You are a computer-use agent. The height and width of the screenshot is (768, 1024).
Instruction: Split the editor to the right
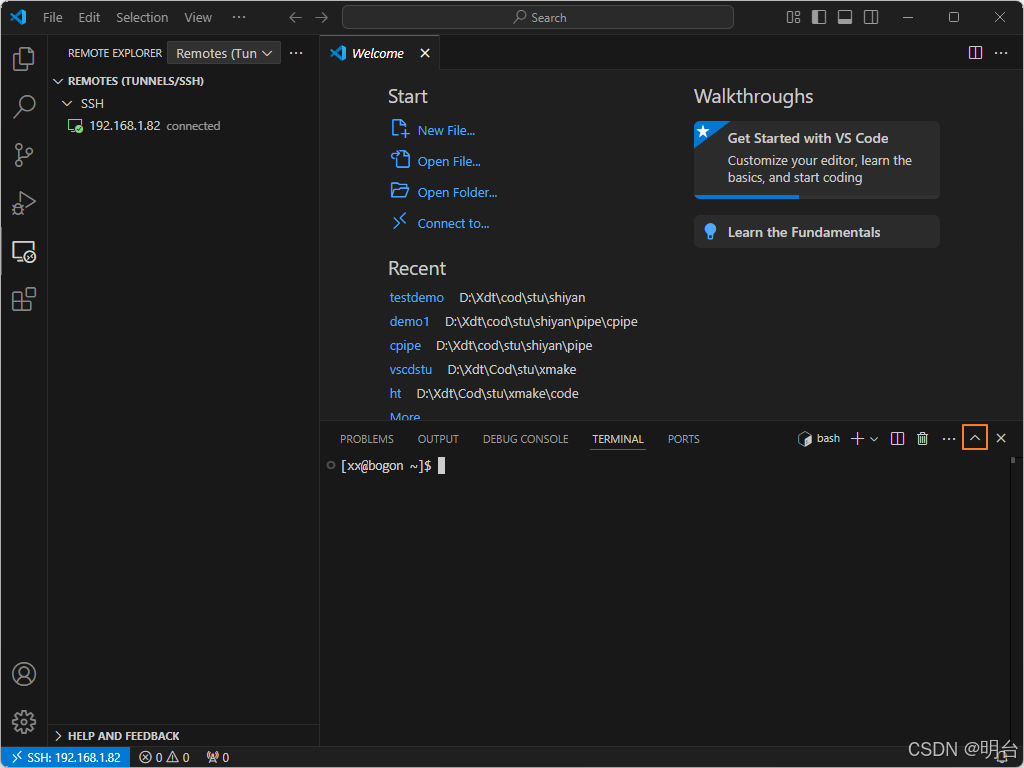(x=975, y=53)
